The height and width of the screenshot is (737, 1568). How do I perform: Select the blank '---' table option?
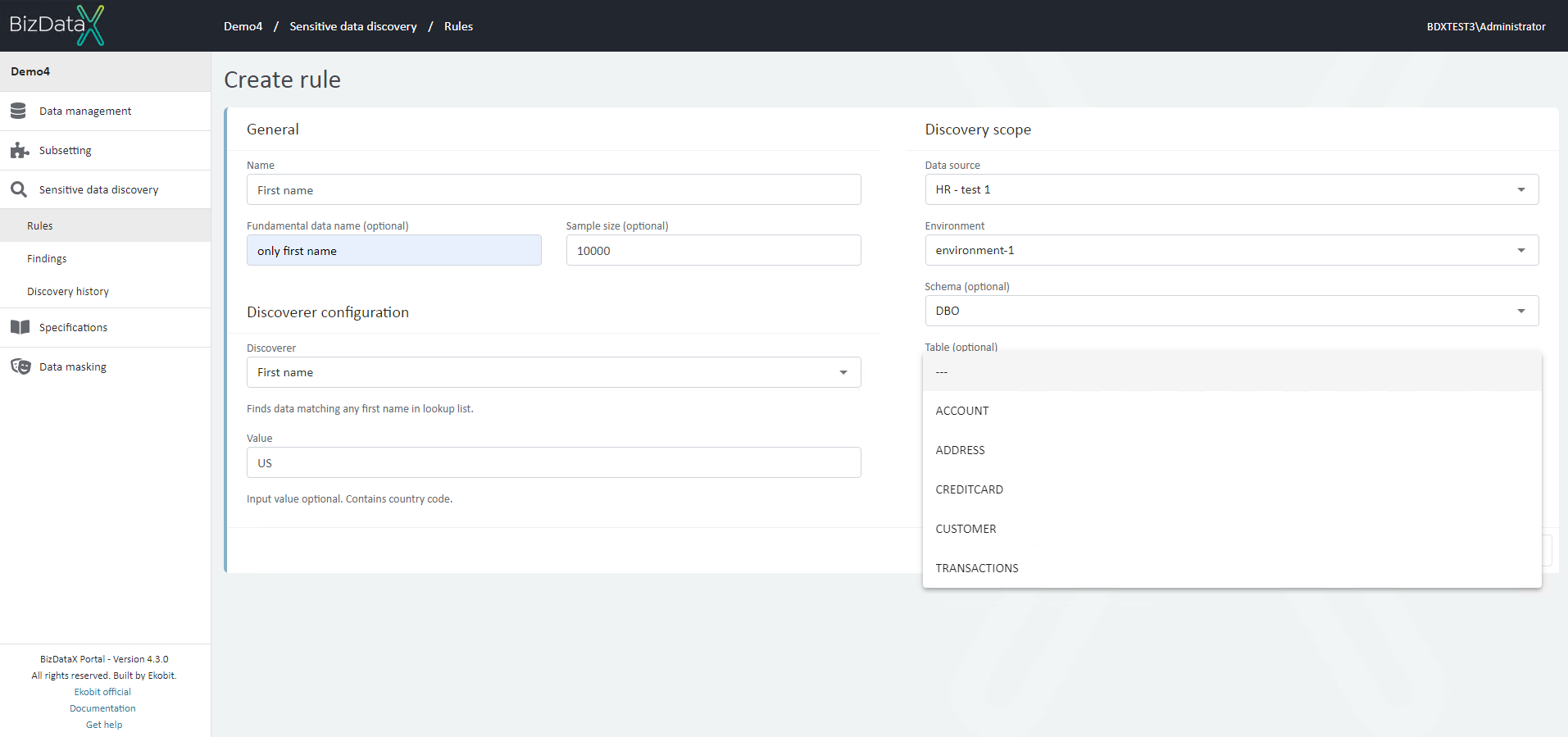1232,371
